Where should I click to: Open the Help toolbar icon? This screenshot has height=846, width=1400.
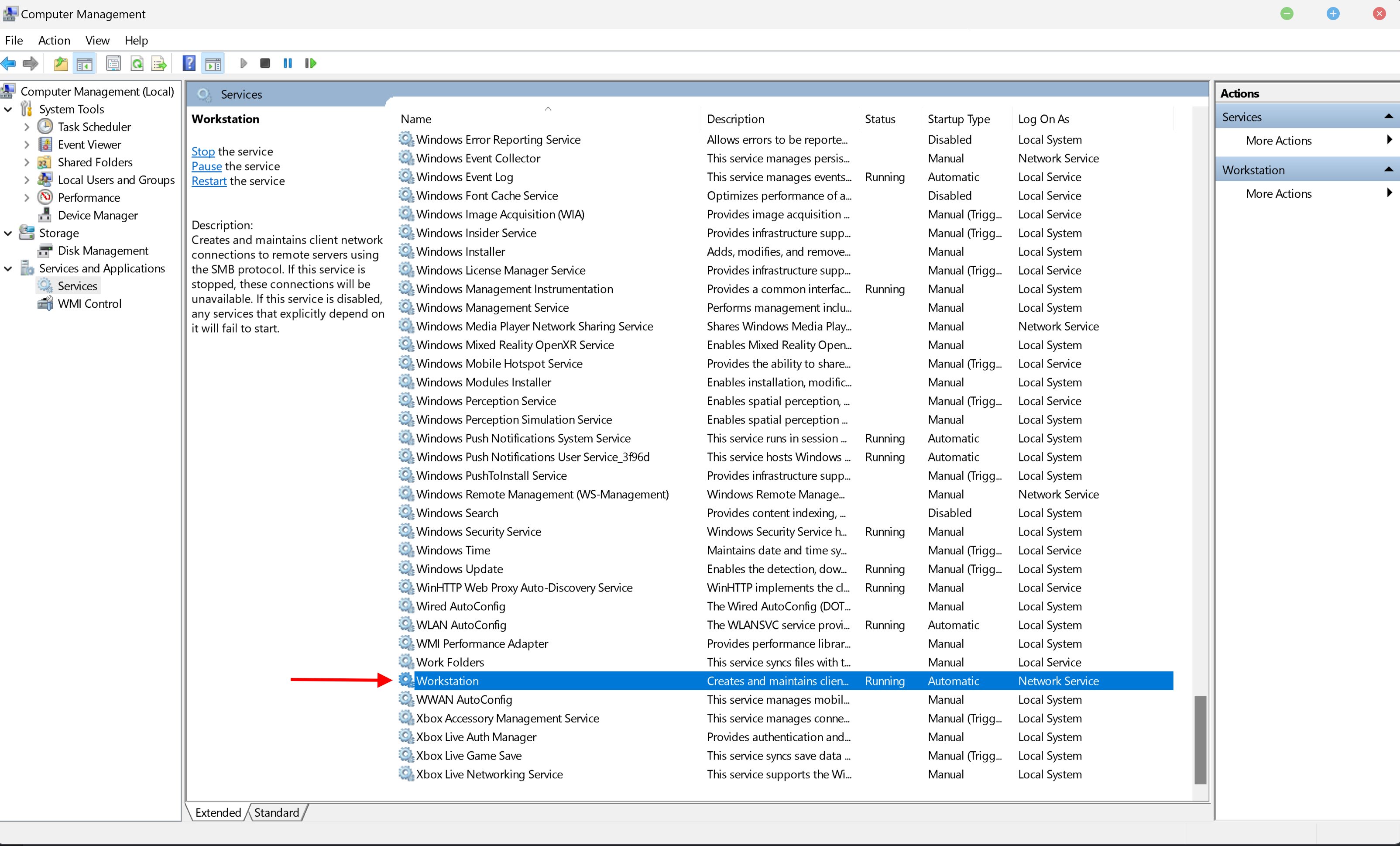pyautogui.click(x=189, y=63)
